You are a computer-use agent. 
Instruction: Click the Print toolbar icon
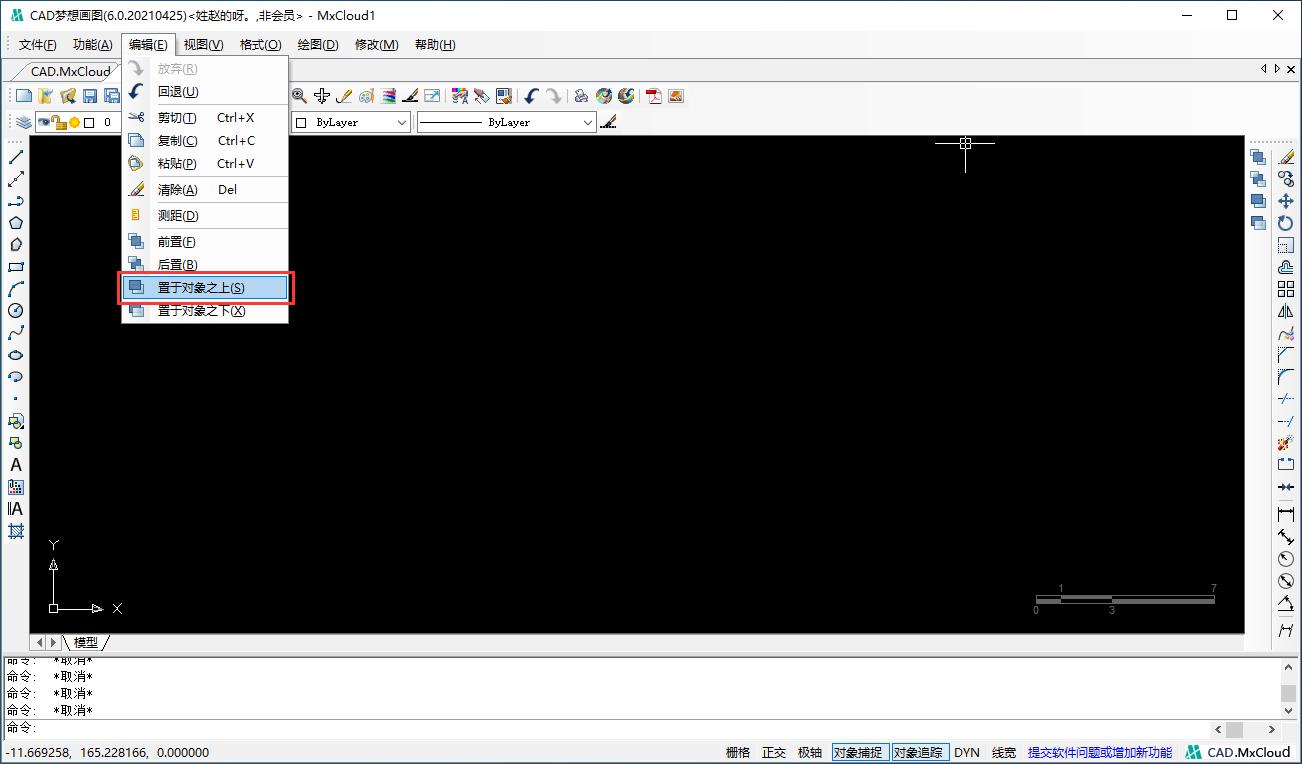coord(581,96)
